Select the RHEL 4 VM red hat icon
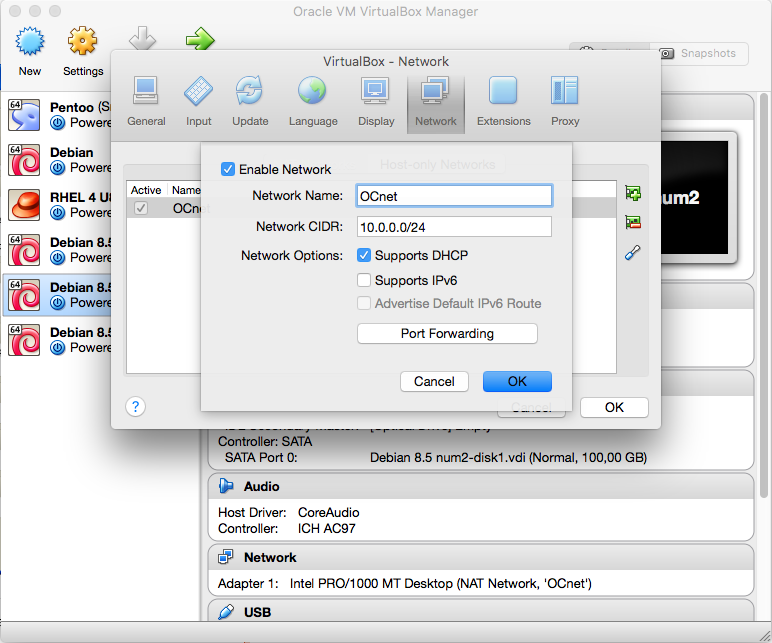The height and width of the screenshot is (643, 772). (24, 205)
